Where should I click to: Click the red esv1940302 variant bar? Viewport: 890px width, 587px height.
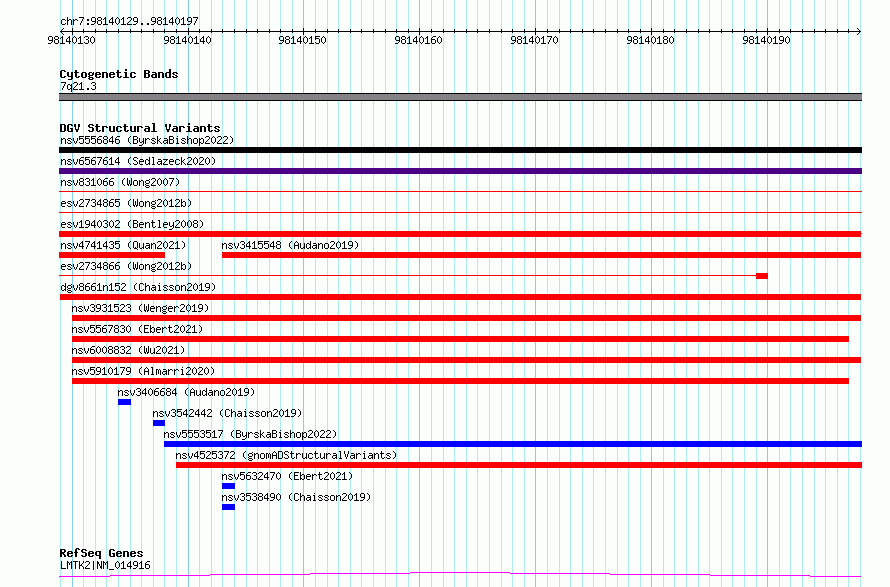click(x=460, y=234)
